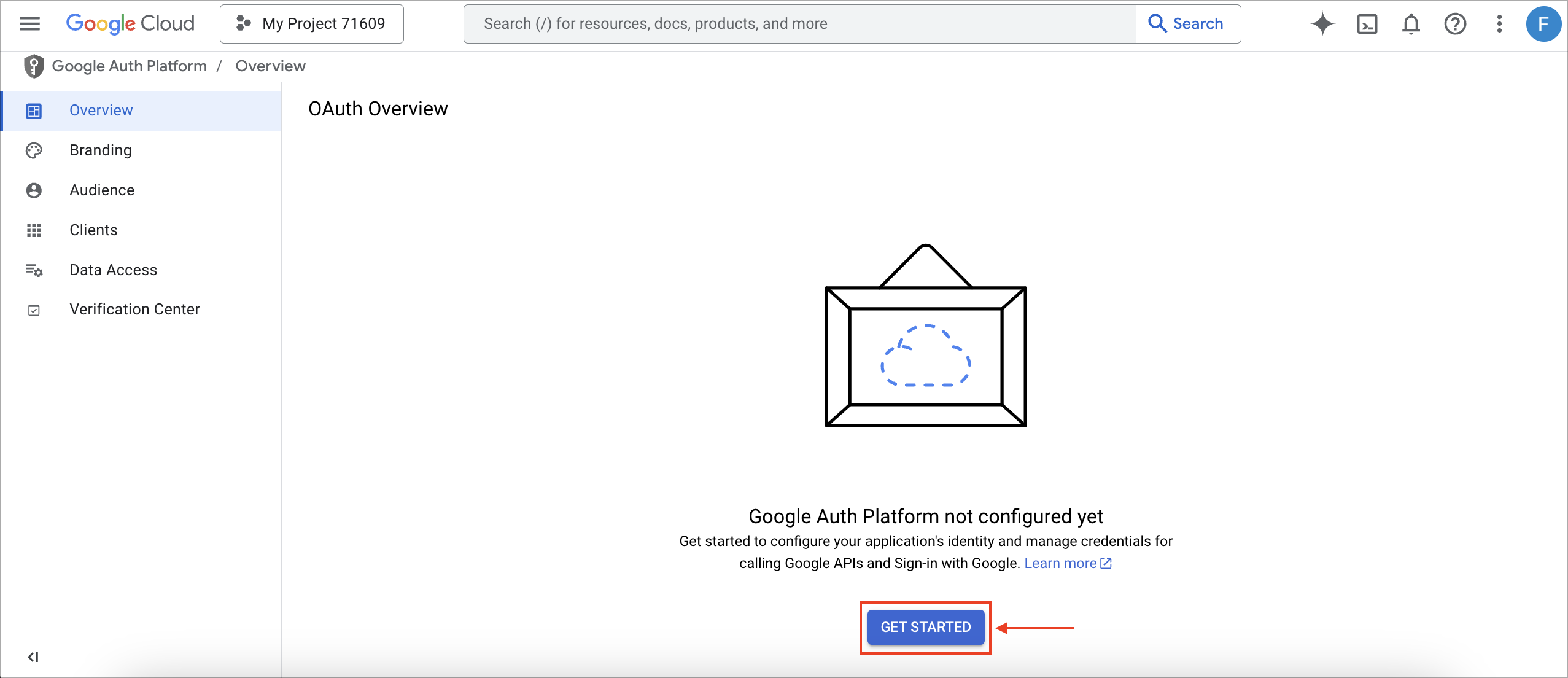Open the account avatar labeled F
This screenshot has height=678, width=1568.
[x=1543, y=24]
